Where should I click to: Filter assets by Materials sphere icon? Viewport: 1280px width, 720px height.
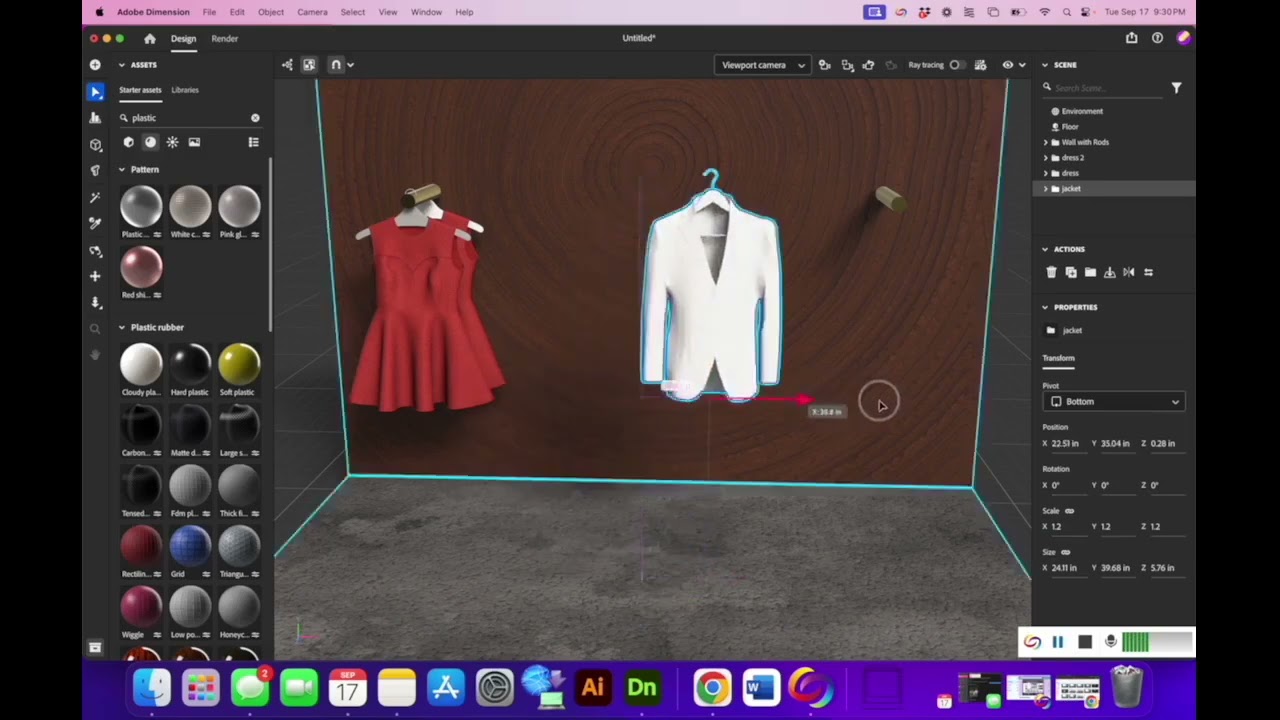[x=150, y=142]
